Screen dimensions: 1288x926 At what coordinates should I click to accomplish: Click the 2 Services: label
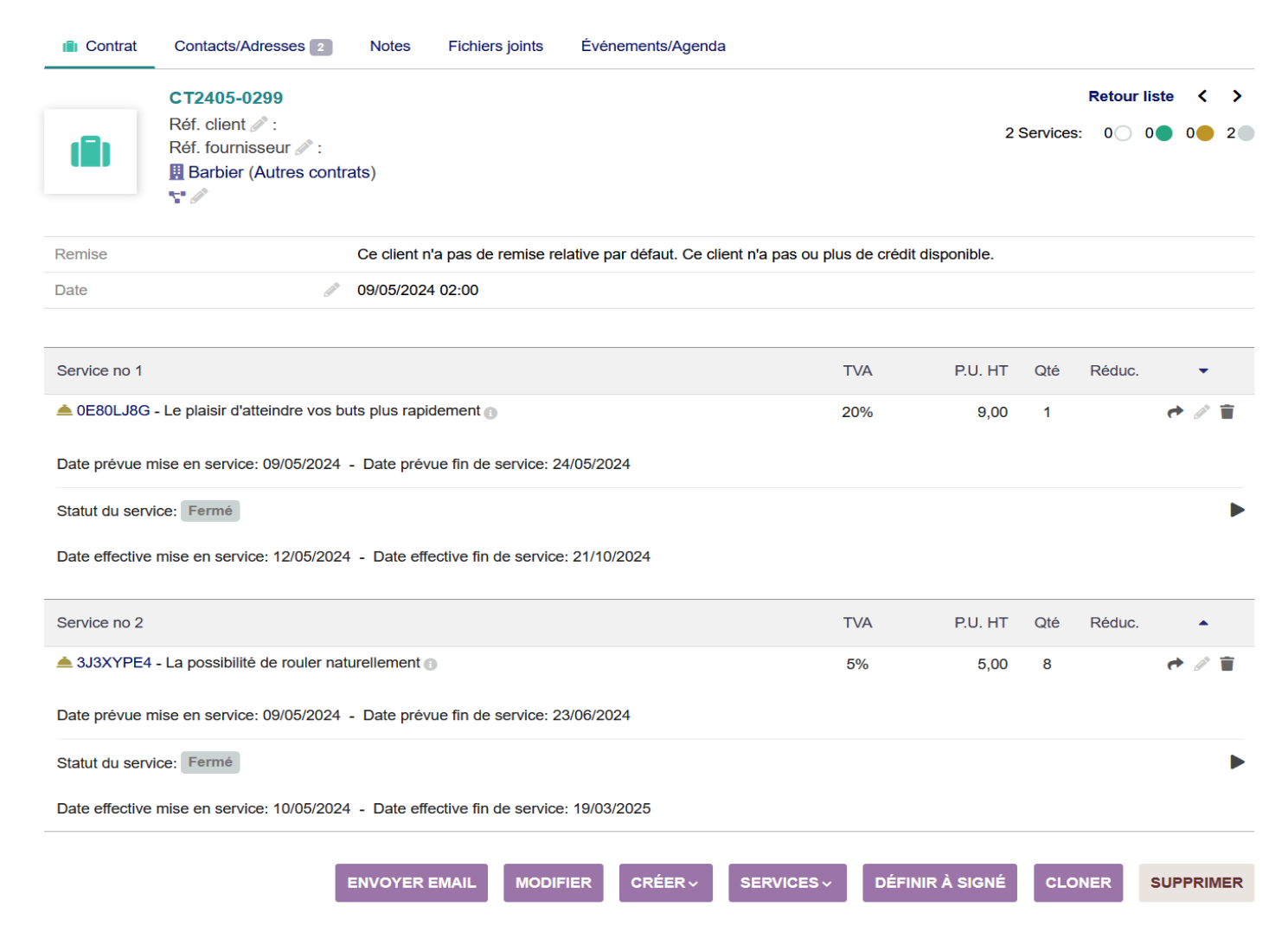pos(1043,133)
